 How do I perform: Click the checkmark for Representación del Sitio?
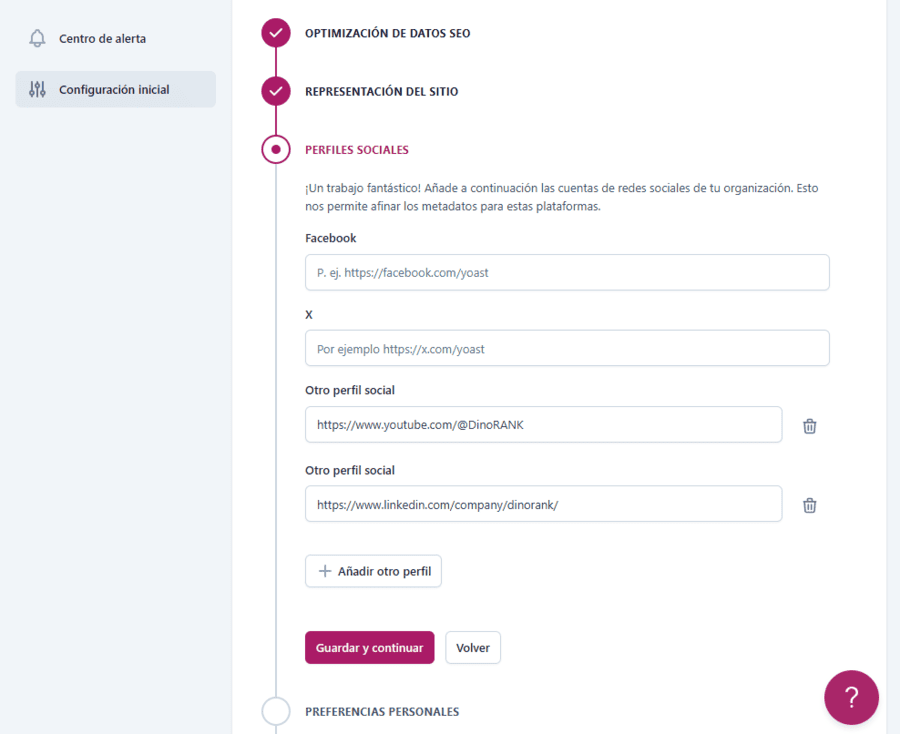pos(275,90)
